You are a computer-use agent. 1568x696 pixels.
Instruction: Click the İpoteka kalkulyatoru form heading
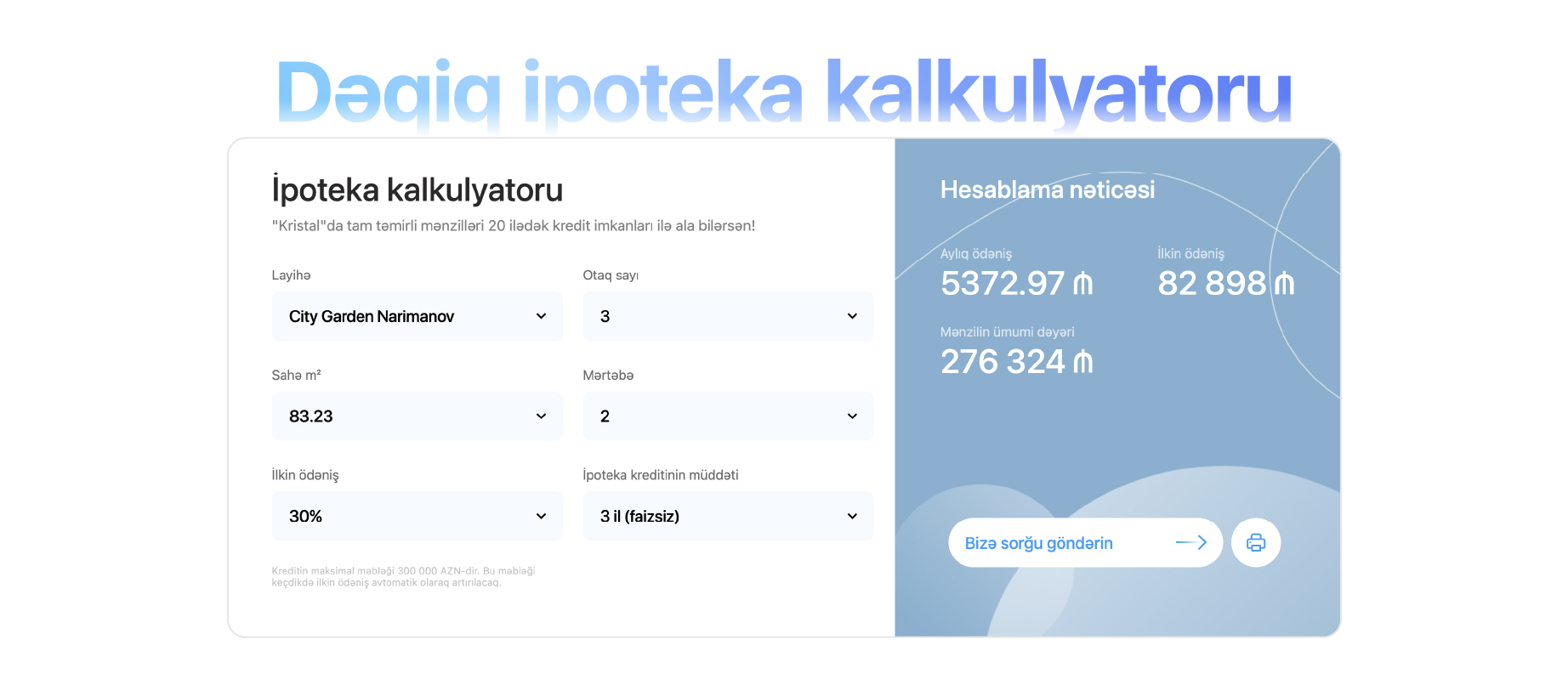[x=417, y=190]
